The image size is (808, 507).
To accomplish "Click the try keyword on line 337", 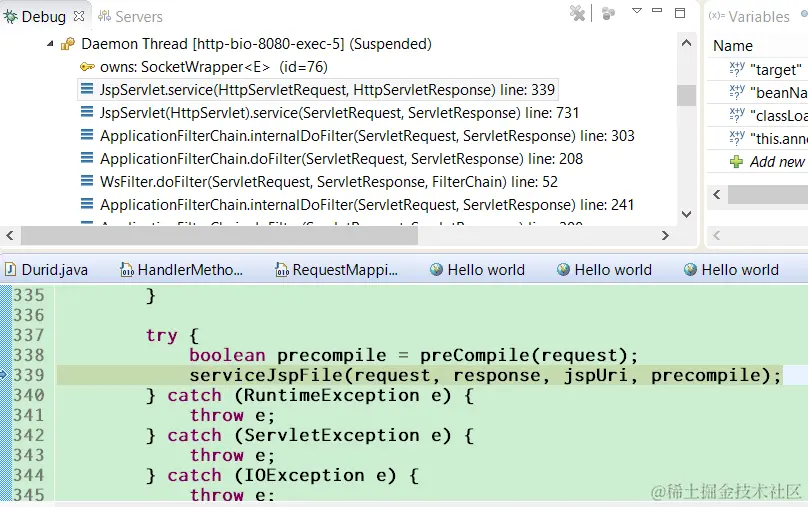I will coord(161,335).
